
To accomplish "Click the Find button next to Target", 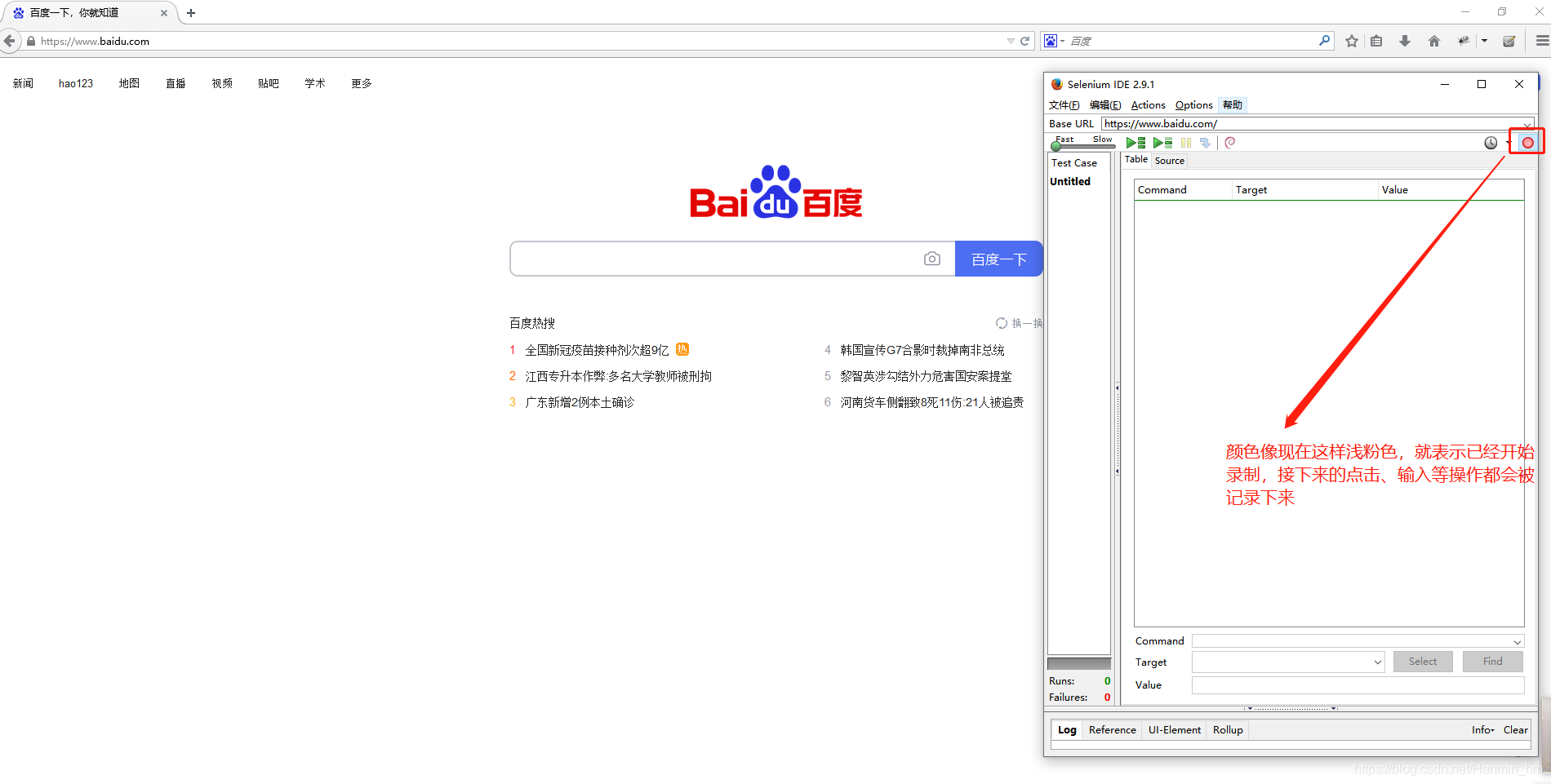I will click(1492, 662).
